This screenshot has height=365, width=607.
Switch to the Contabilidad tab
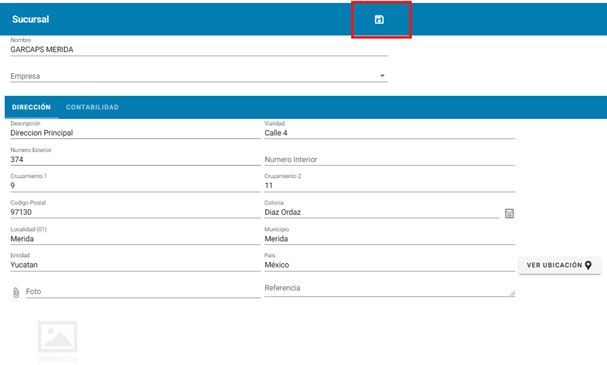92,107
